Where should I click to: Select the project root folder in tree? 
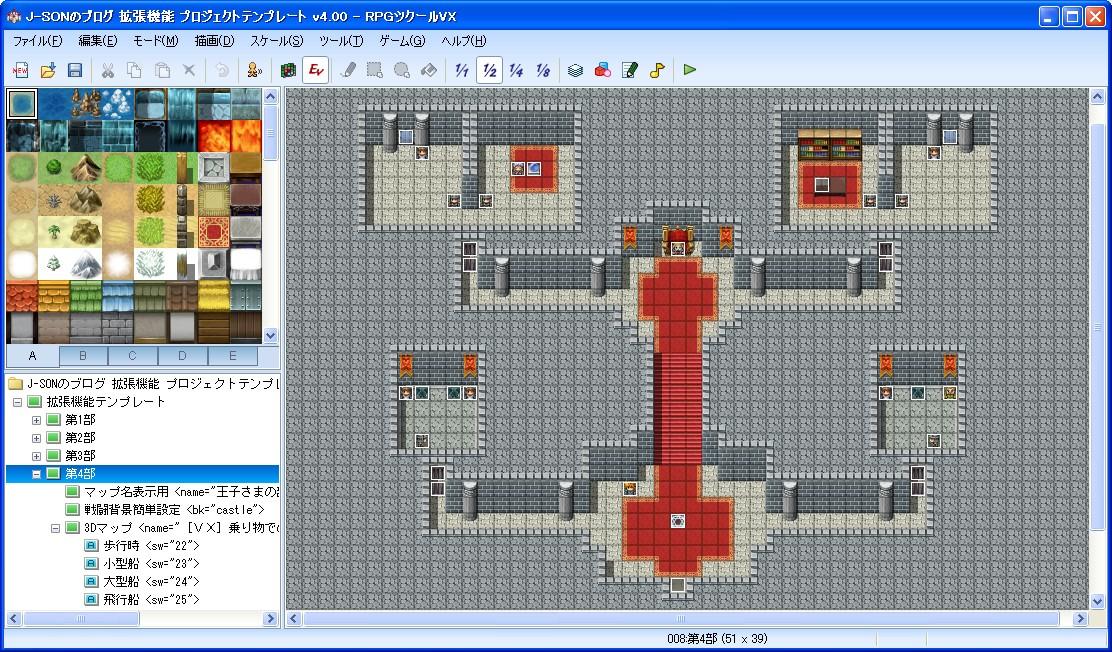[143, 384]
